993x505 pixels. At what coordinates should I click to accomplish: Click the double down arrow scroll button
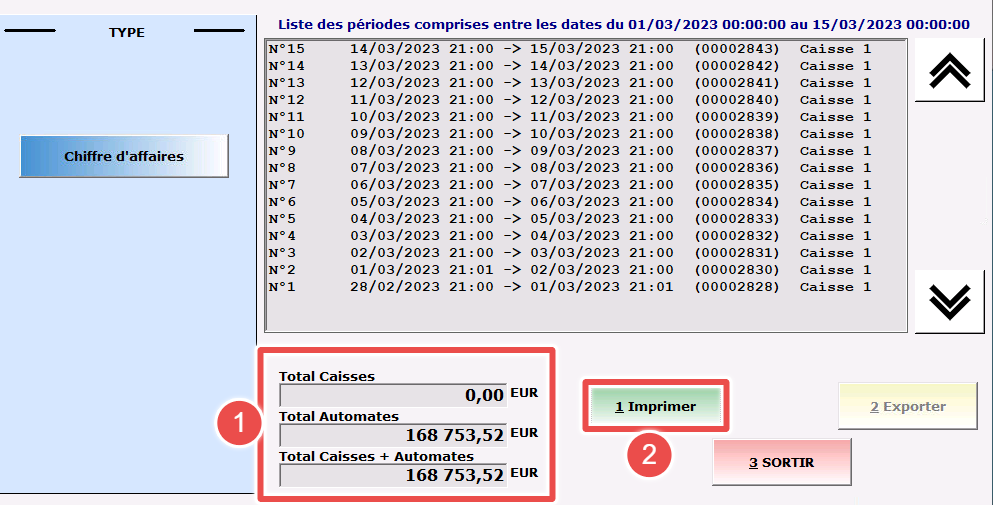949,301
